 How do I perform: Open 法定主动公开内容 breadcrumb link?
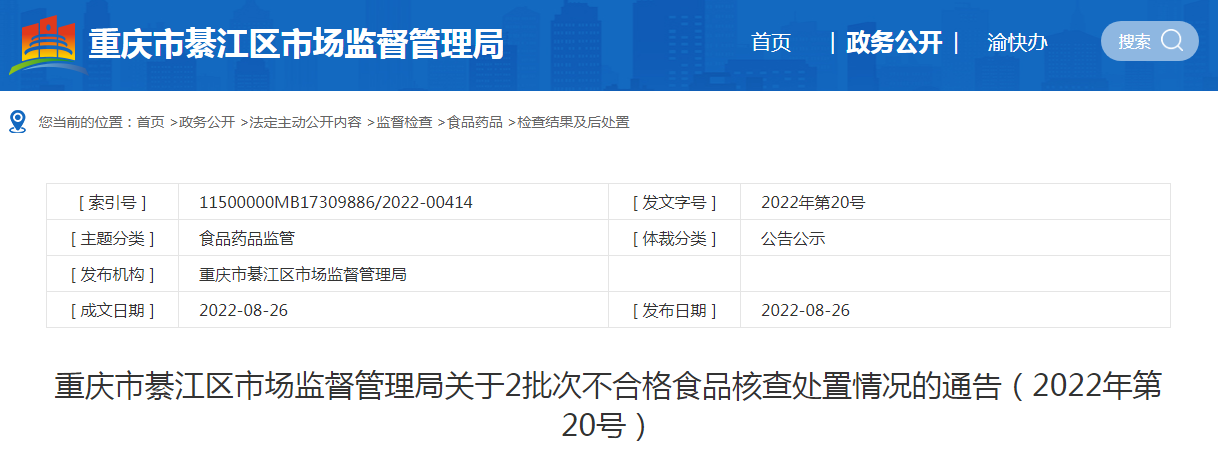[x=305, y=122]
